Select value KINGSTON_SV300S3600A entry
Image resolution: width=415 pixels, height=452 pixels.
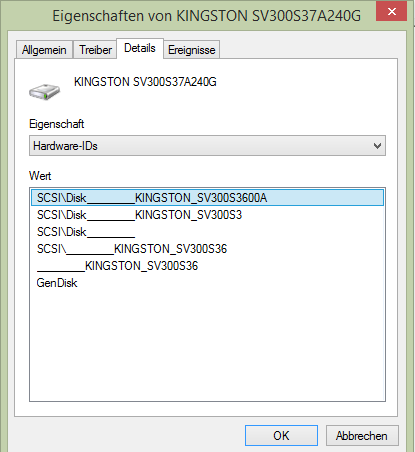click(x=207, y=198)
